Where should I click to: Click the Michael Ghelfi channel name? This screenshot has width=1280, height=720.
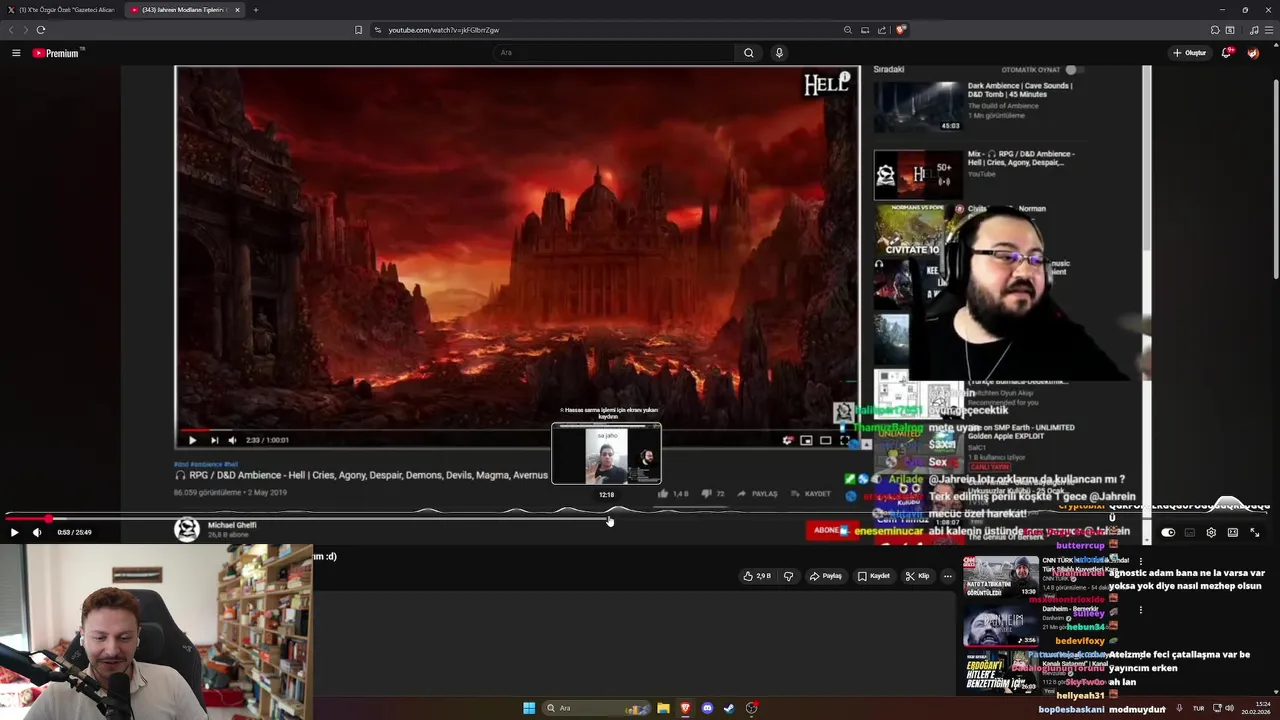tap(232, 525)
